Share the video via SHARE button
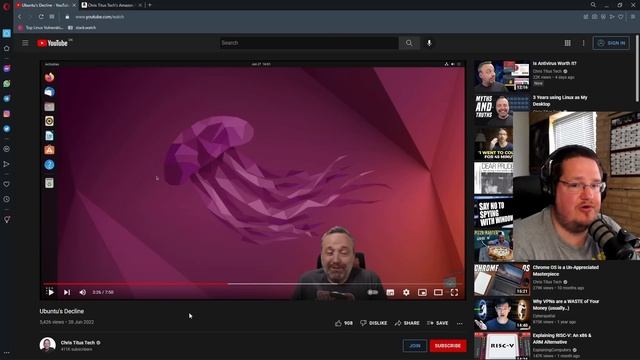Viewport: 640px width, 360px height. tap(407, 323)
